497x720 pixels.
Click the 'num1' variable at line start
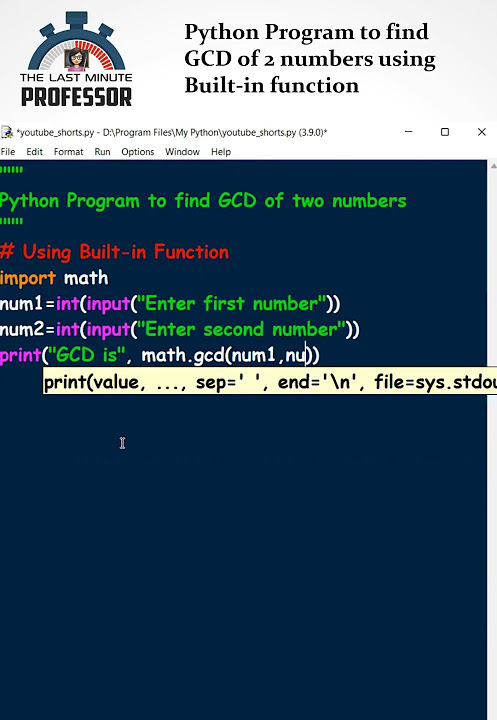coord(21,304)
